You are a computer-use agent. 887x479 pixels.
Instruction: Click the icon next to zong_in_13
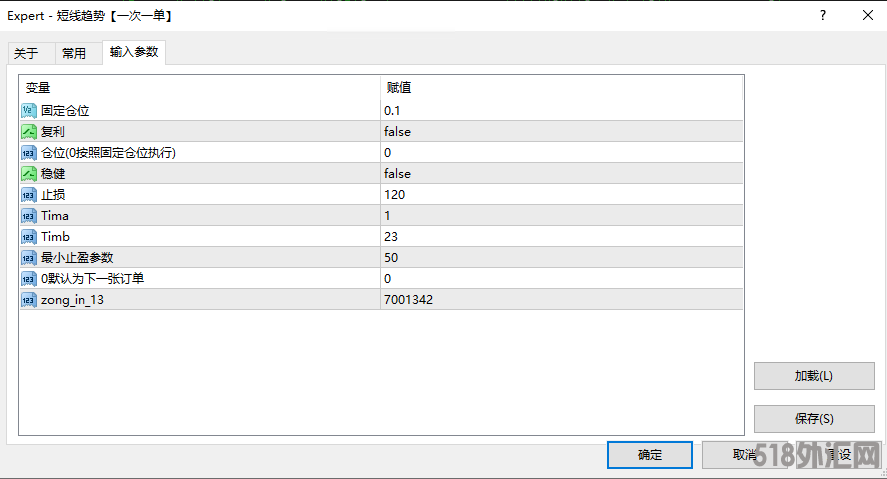click(29, 300)
